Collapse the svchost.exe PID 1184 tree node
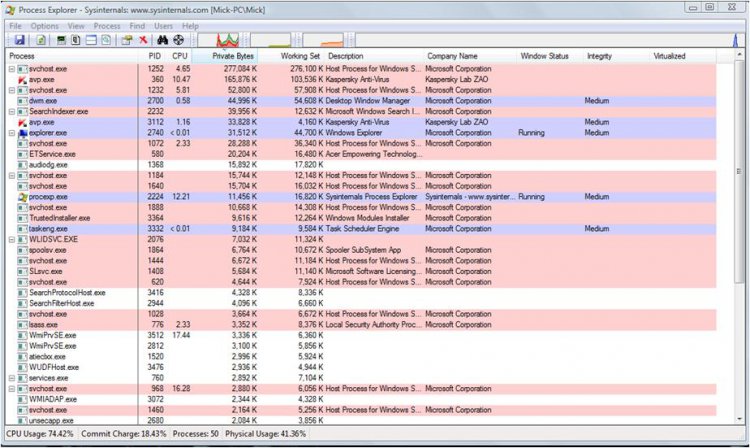The image size is (750, 448). coord(12,175)
